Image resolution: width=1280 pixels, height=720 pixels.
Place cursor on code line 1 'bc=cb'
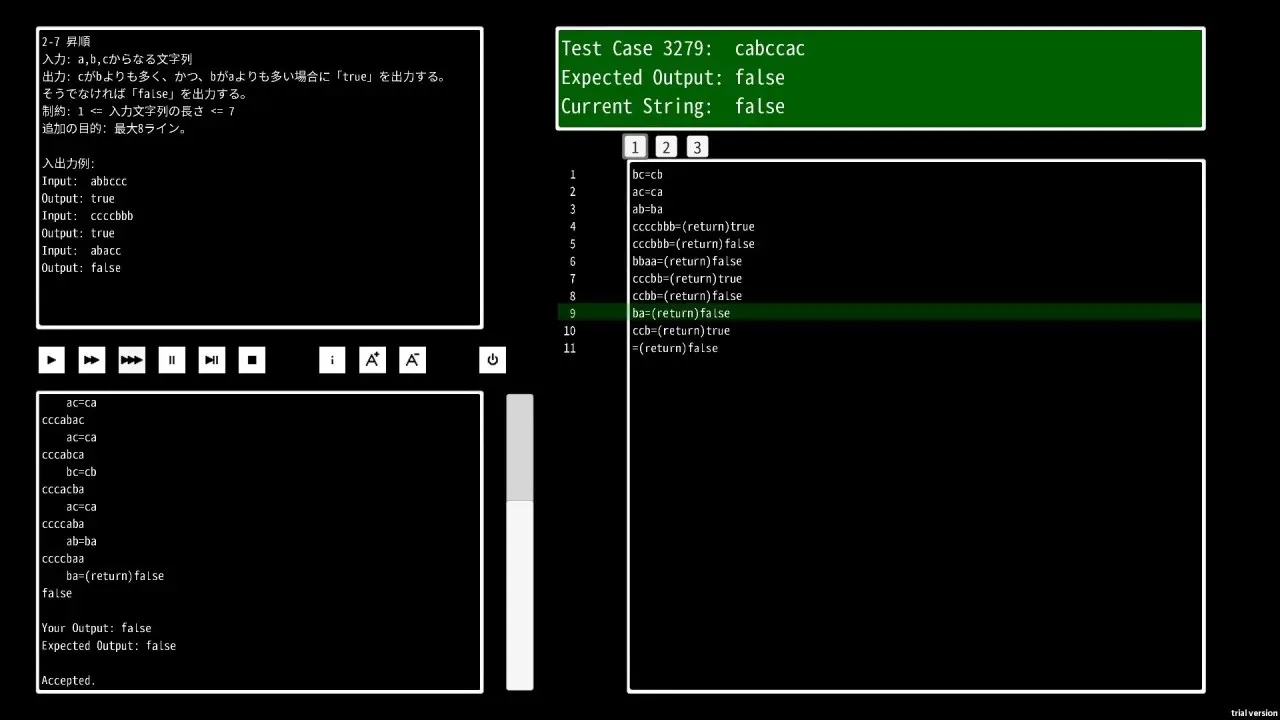tap(647, 175)
